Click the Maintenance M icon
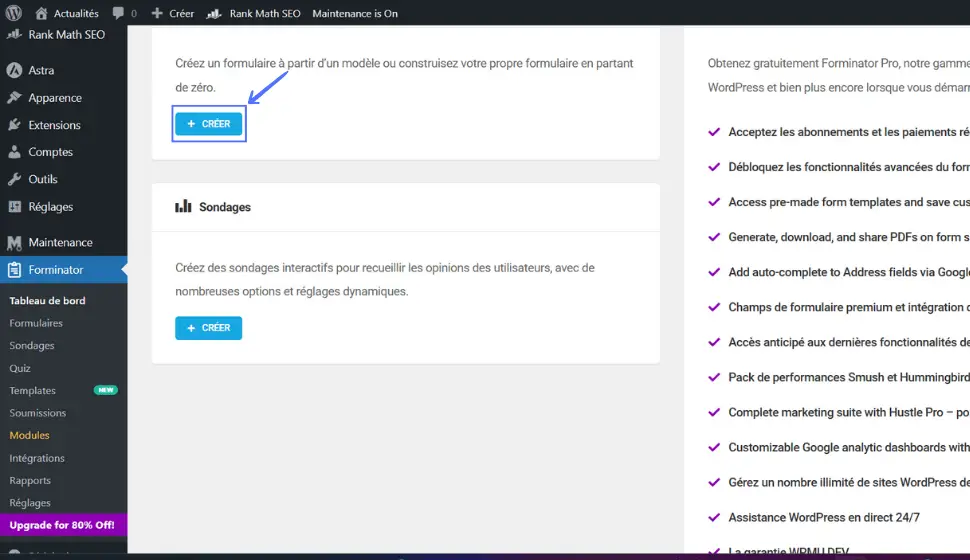 point(14,243)
